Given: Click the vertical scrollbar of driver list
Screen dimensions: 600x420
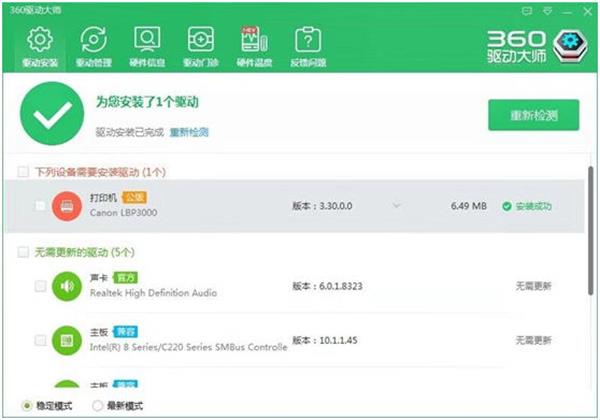Looking at the screenshot, I should [590, 231].
